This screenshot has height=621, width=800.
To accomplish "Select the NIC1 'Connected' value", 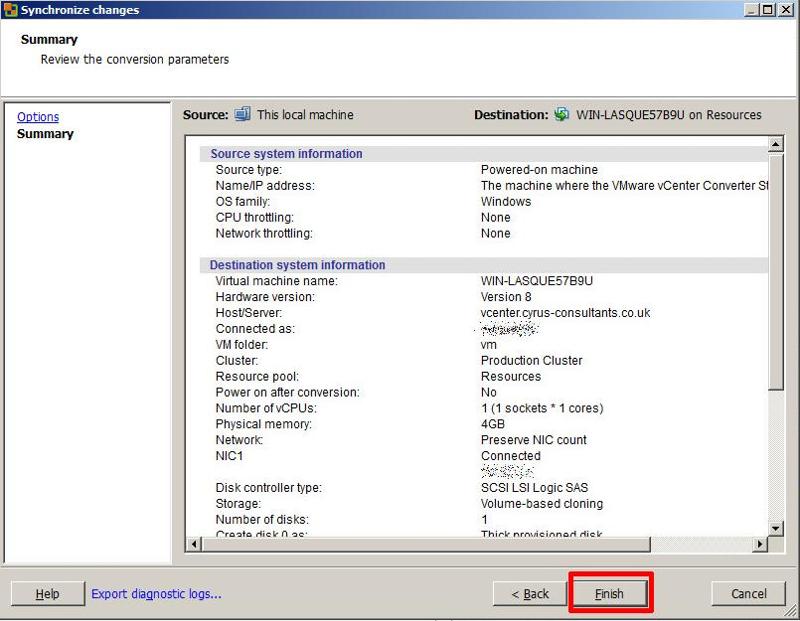I will pyautogui.click(x=511, y=456).
